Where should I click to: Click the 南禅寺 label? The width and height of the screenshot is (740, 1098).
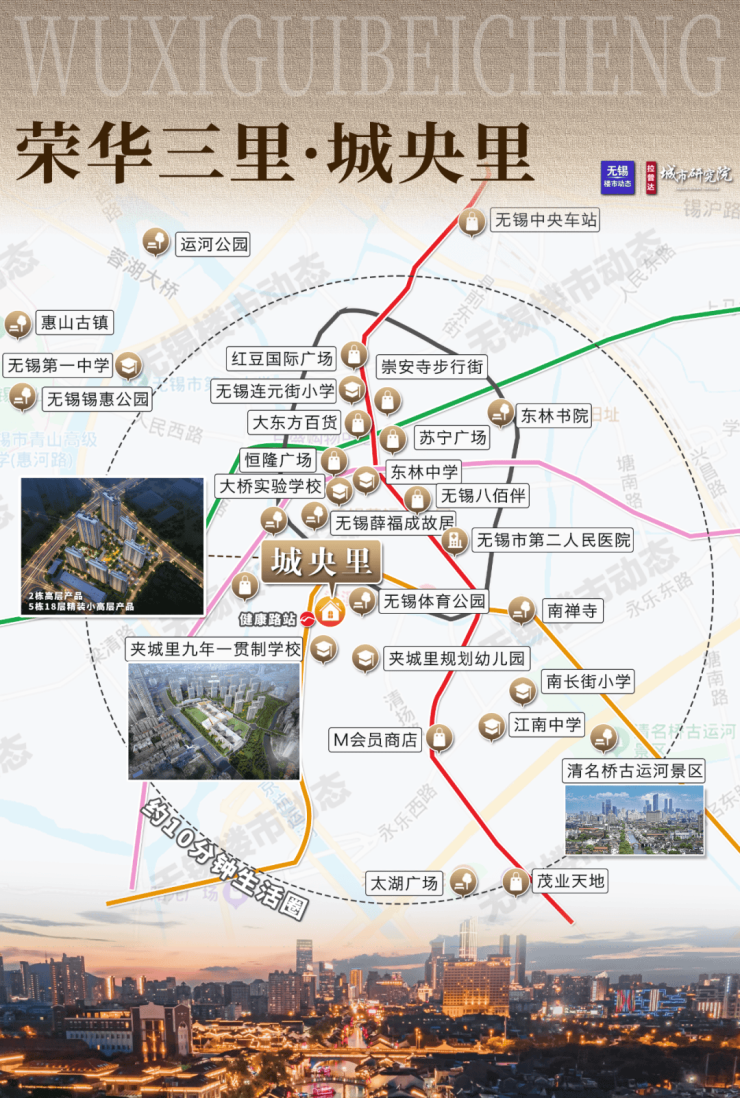click(x=573, y=611)
